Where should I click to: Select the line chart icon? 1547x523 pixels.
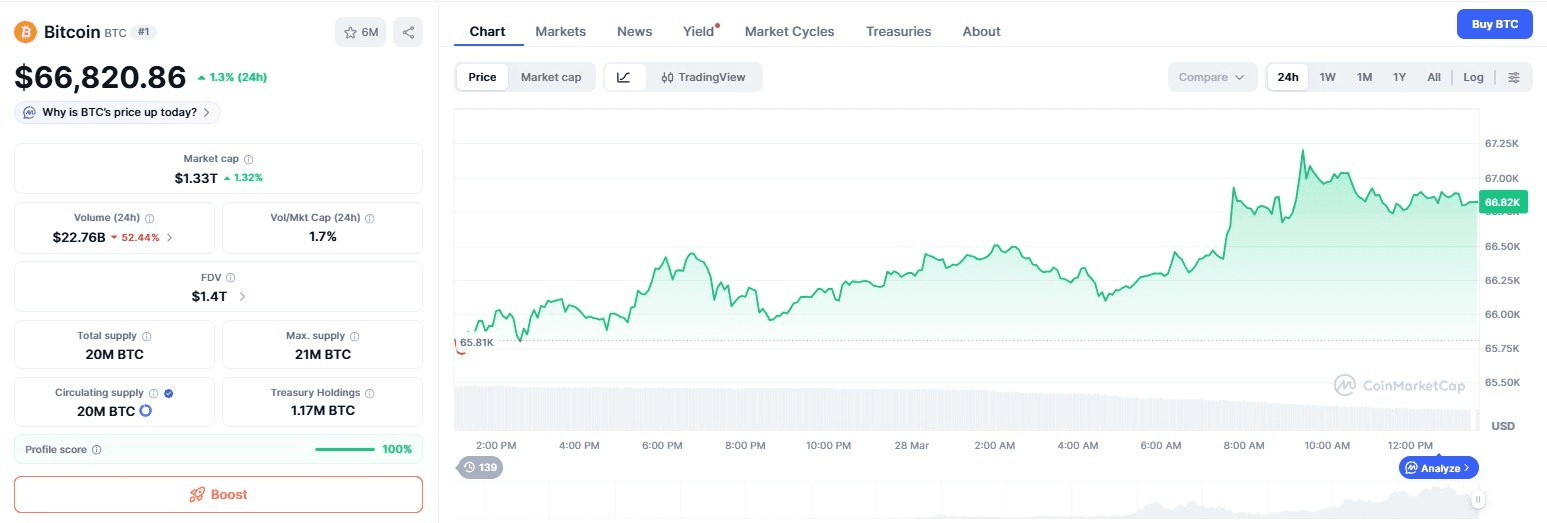coord(624,77)
